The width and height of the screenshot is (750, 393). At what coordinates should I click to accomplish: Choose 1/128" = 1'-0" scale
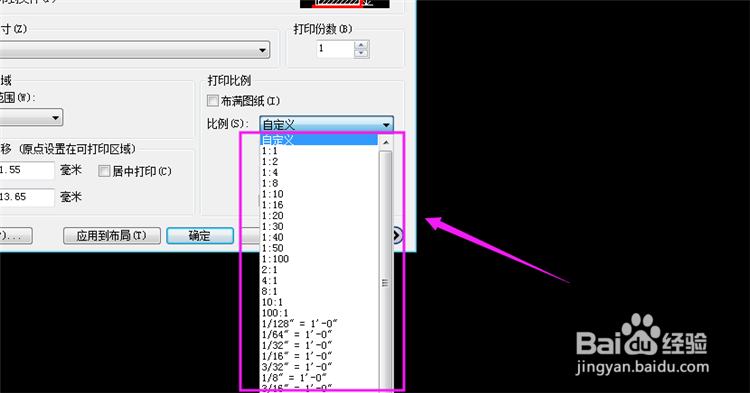[319, 324]
